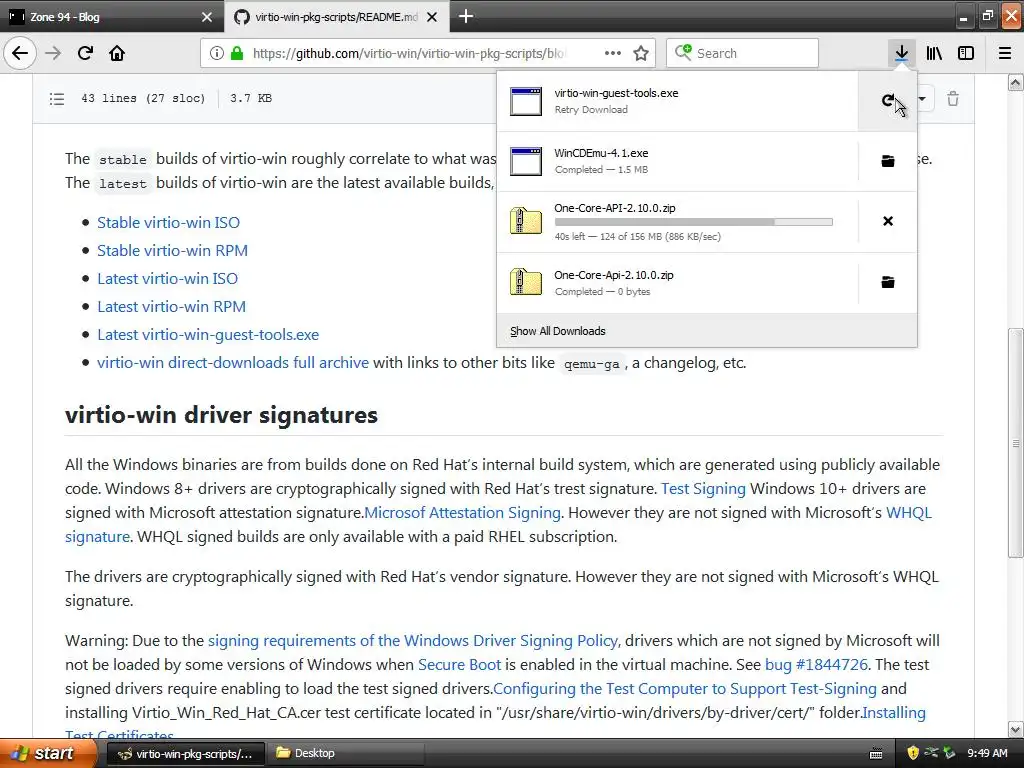This screenshot has width=1024, height=768.
Task: Select the virtio-win-pkg-scripts README tab
Action: point(336,17)
